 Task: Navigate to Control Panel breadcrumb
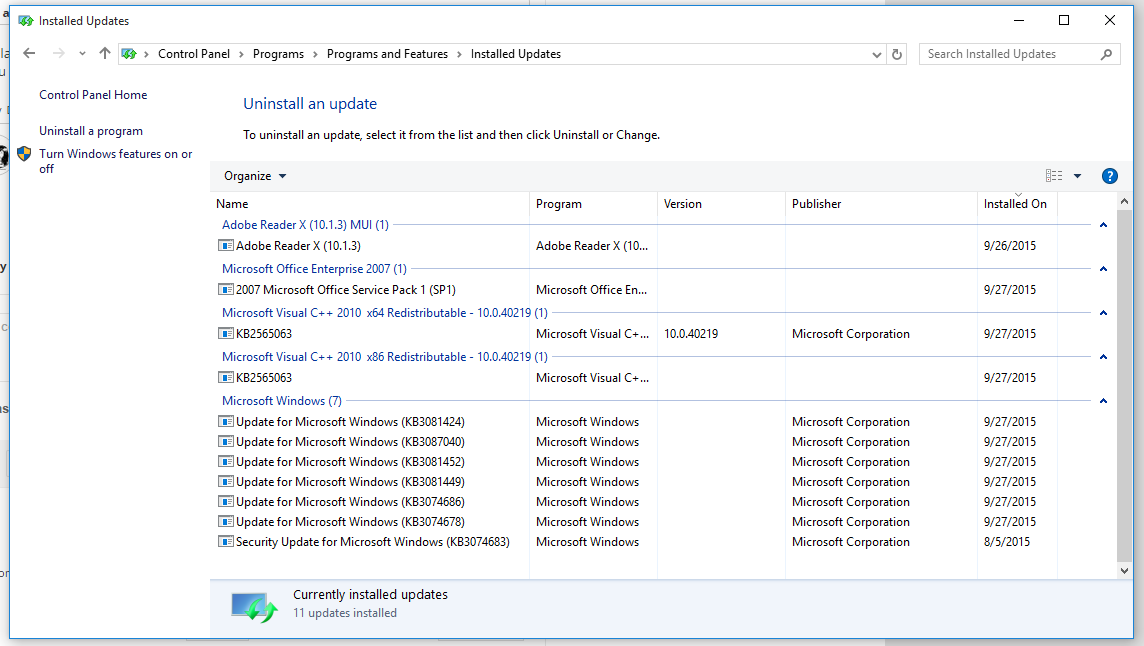tap(193, 54)
